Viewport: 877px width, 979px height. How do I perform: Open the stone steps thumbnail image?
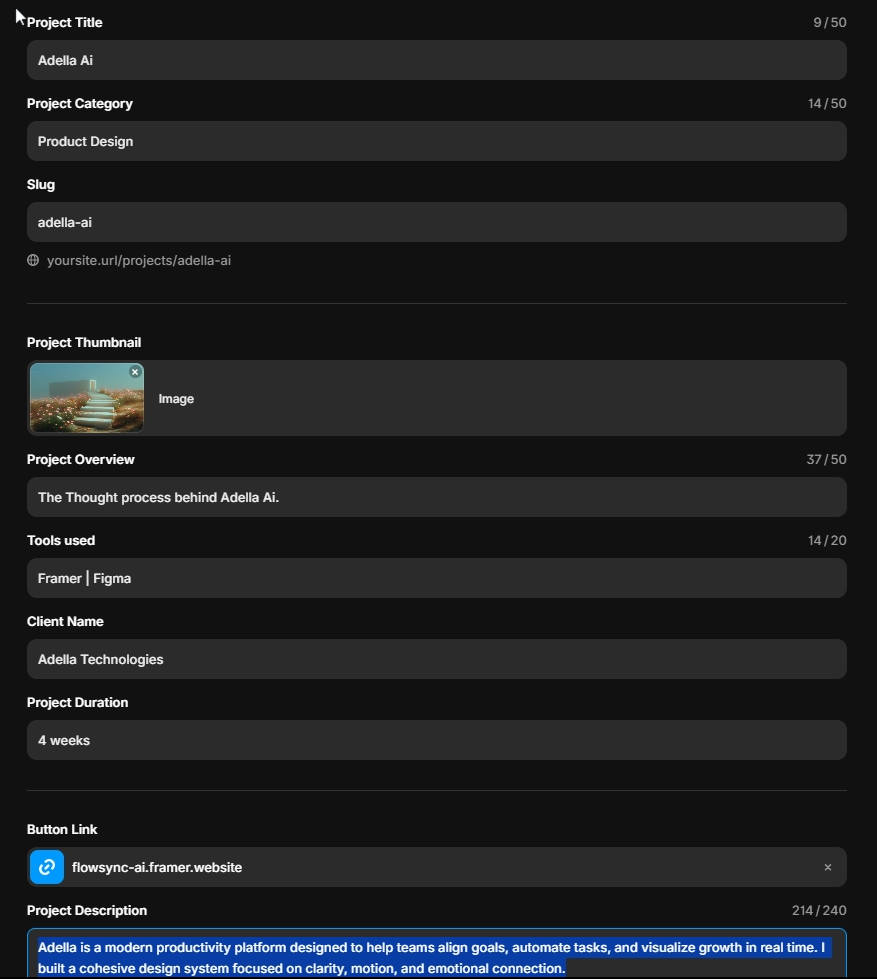(x=85, y=399)
